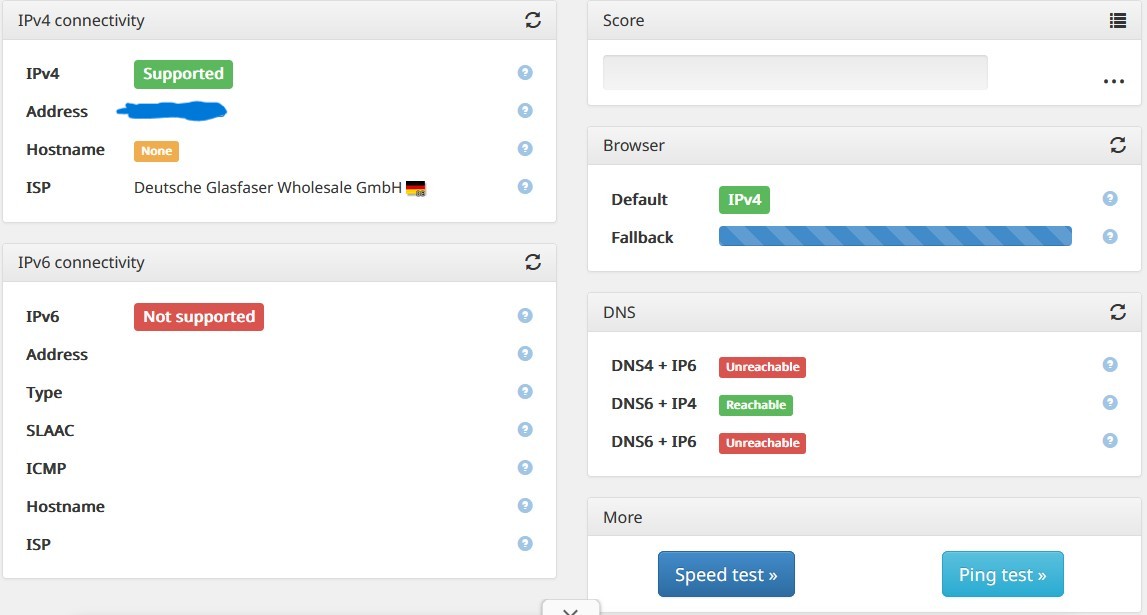Screen dimensions: 1147x615
Task: Reload the Browser test panel
Action: tap(1118, 145)
